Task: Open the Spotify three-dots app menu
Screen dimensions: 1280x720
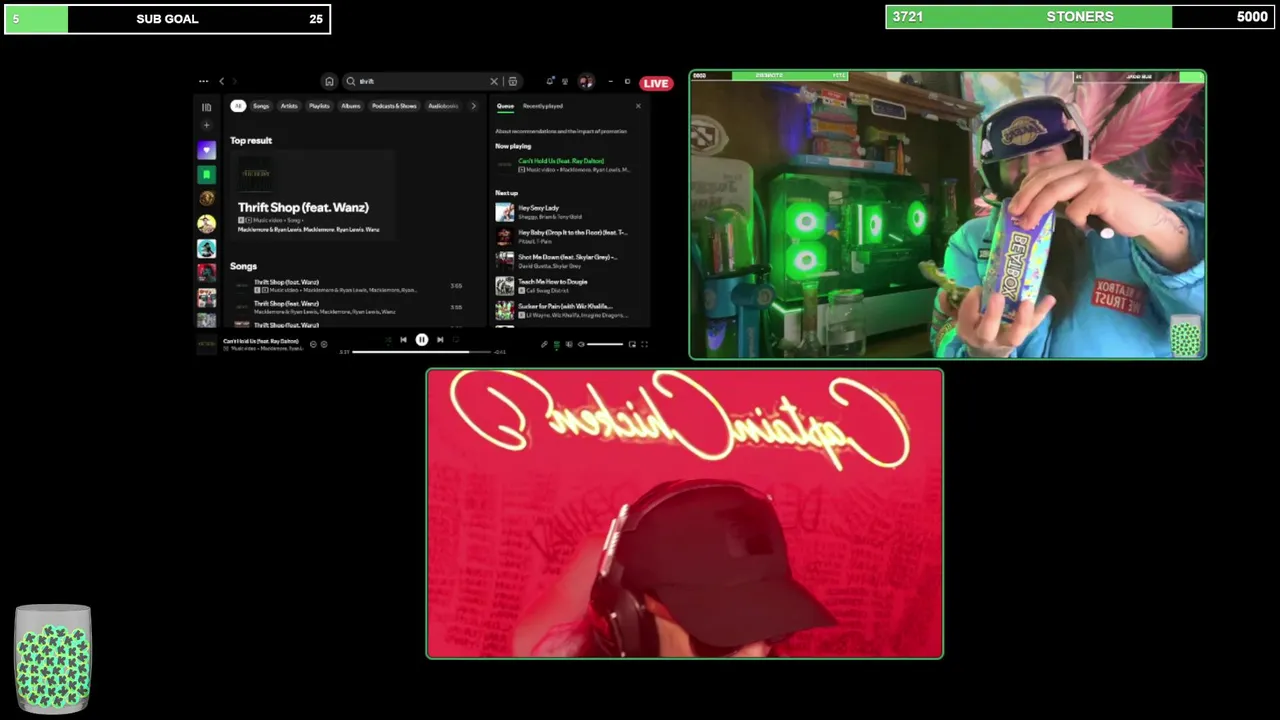Action: point(203,82)
